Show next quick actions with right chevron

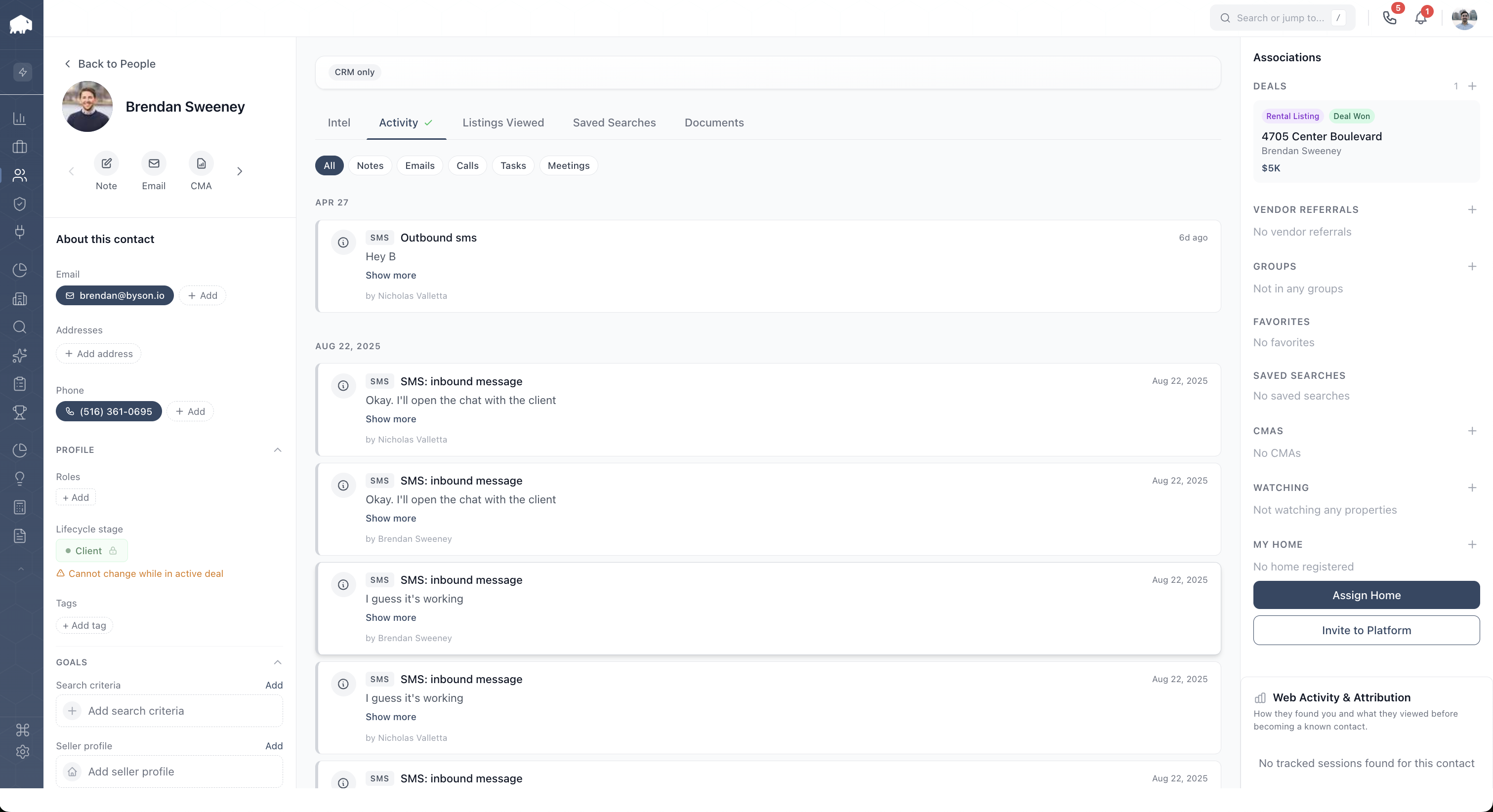(240, 171)
